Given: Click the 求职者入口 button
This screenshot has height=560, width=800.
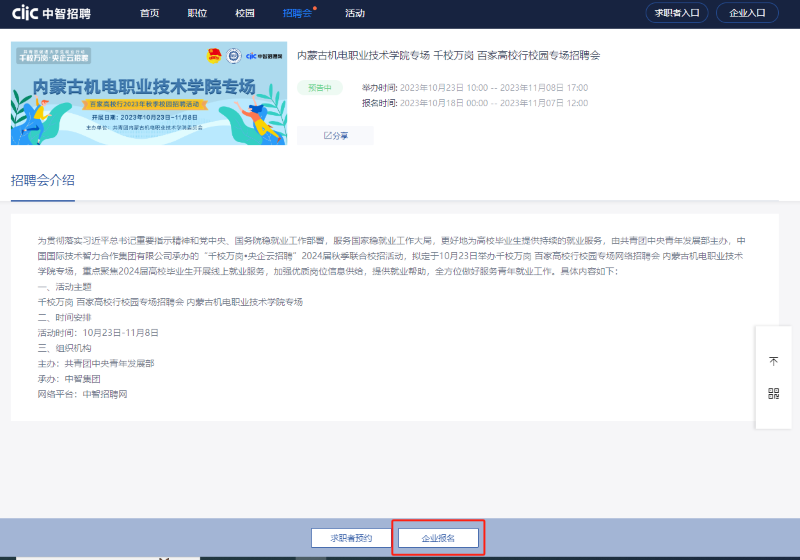Looking at the screenshot, I should click(677, 13).
